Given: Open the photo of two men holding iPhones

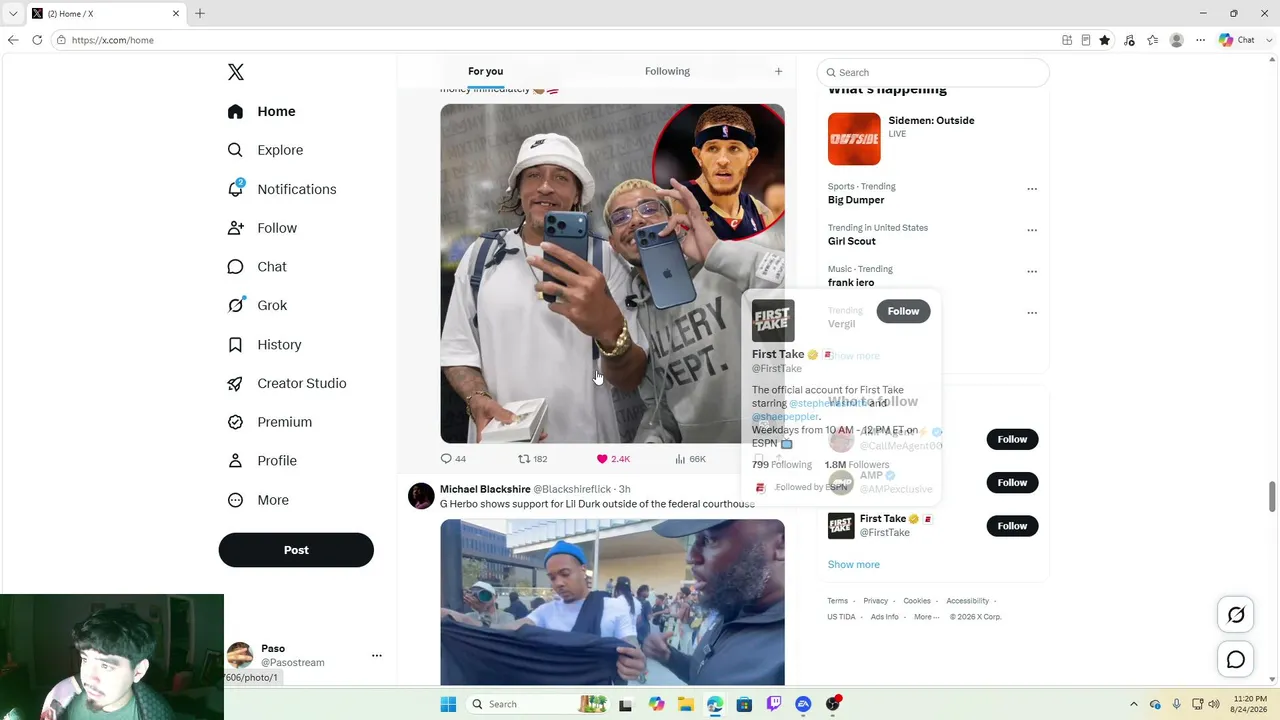Looking at the screenshot, I should click(612, 273).
